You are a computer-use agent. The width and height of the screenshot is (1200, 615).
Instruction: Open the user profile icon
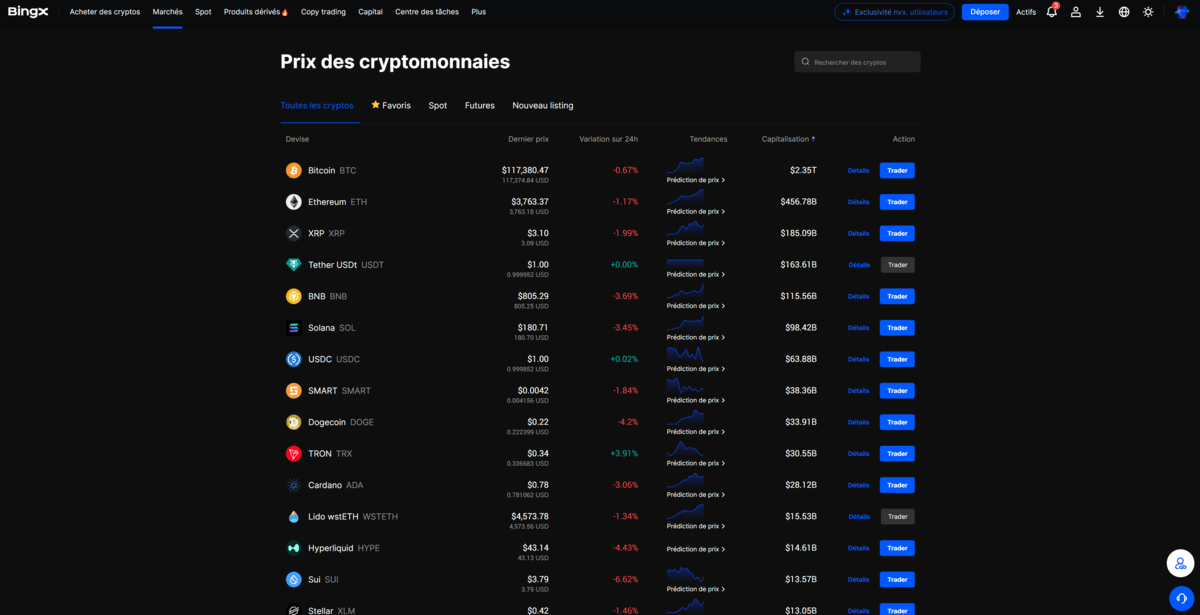coord(1076,12)
